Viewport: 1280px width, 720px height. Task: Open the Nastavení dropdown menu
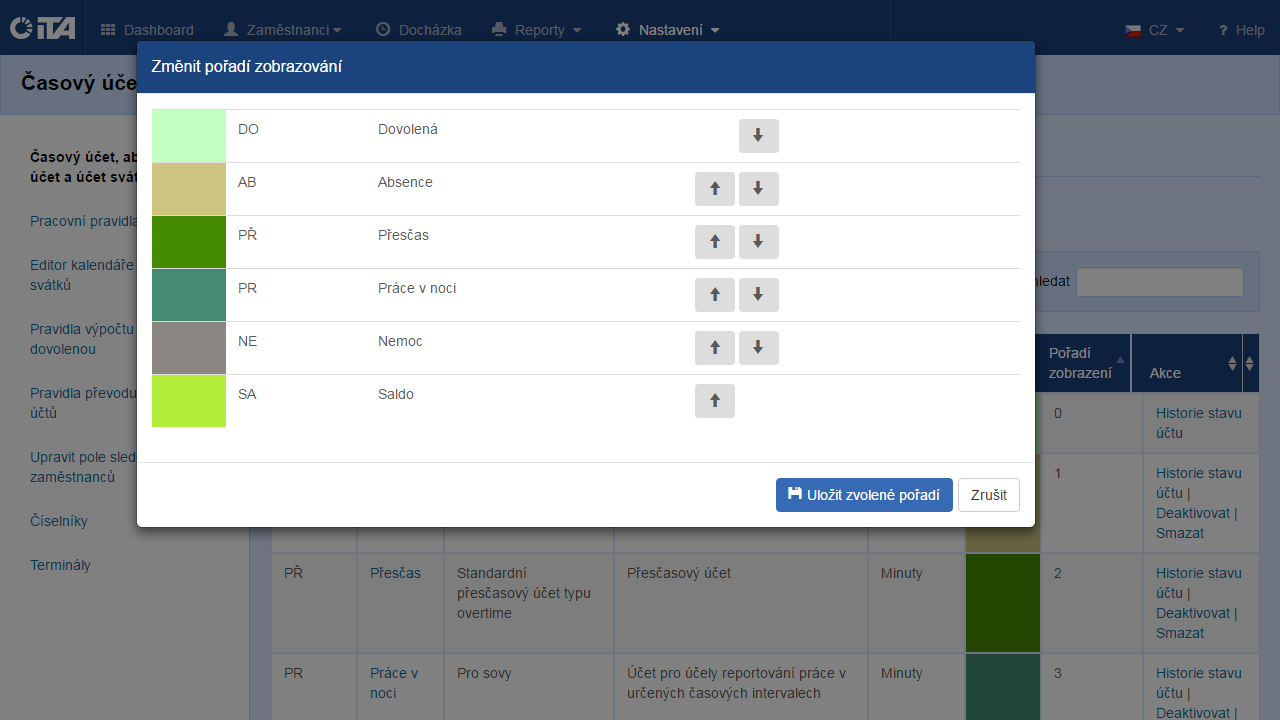coord(667,30)
